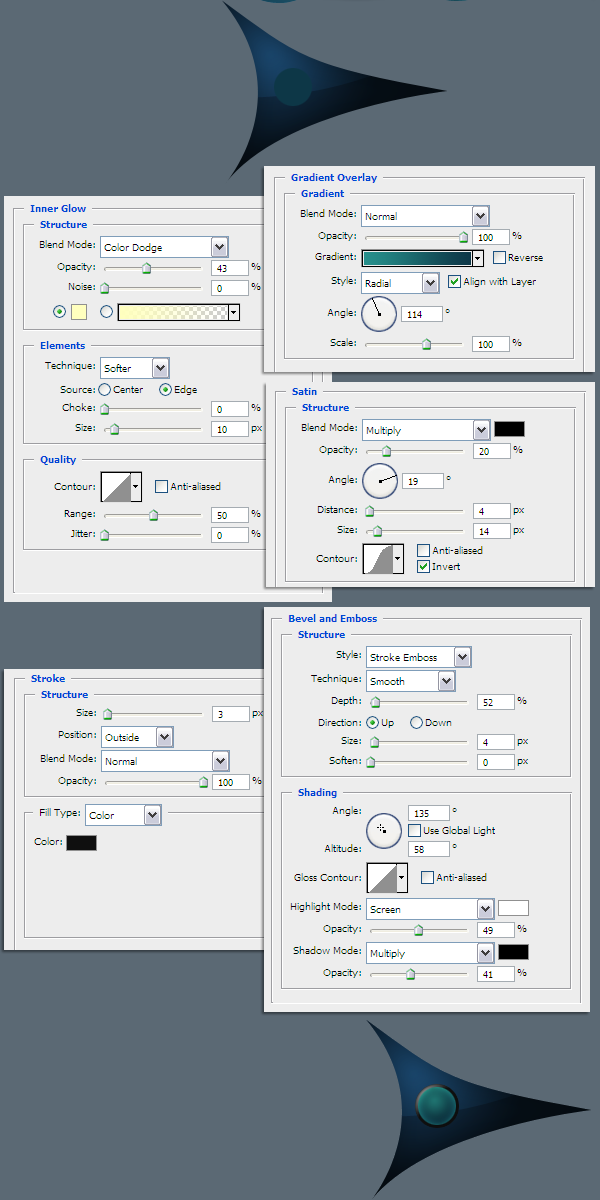The image size is (600, 1200).
Task: Open Stroke Blend Mode Normal dropdown
Action: click(165, 761)
